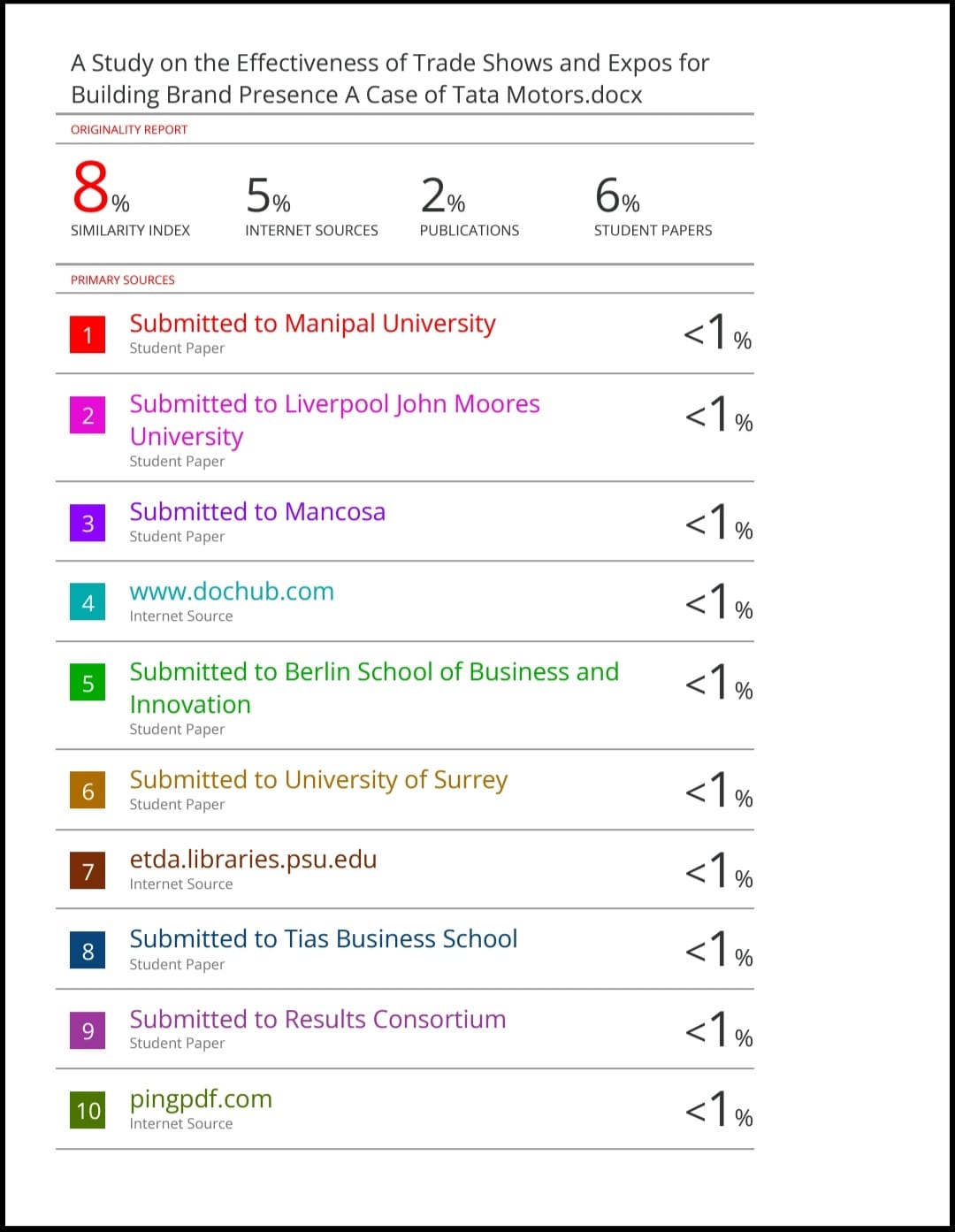Open Berlin School of Business and Innovation source

pos(374,688)
